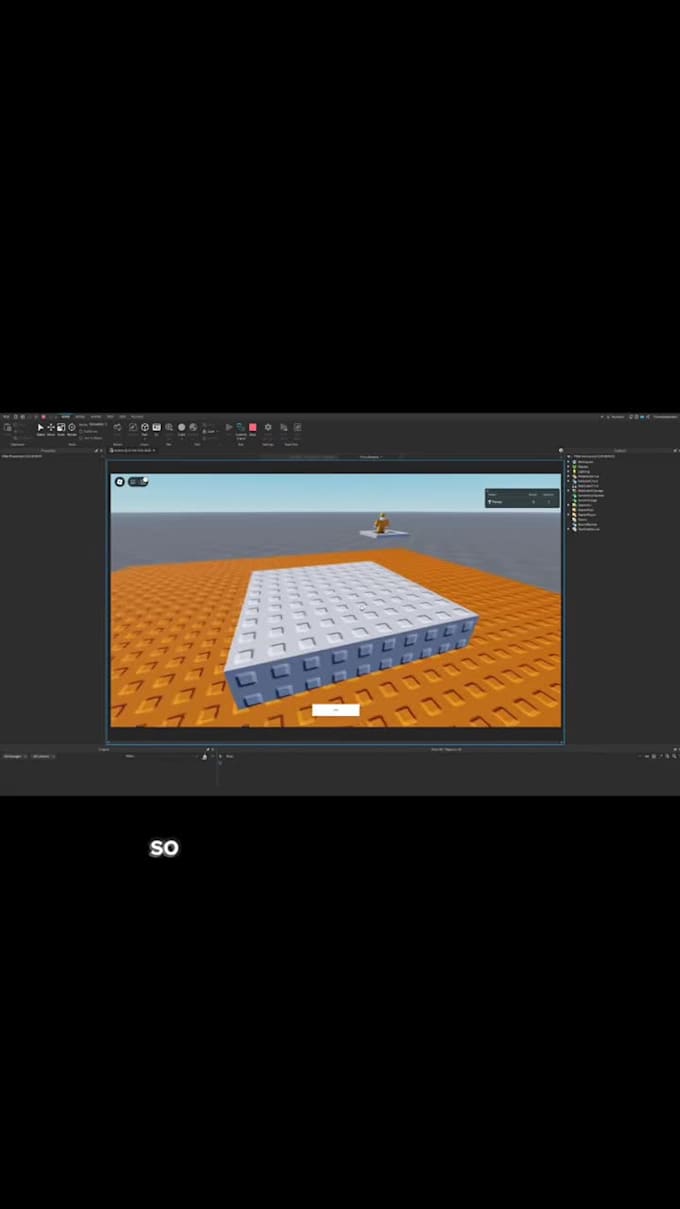Click the white button in the game view
The width and height of the screenshot is (680, 1209).
(x=335, y=710)
